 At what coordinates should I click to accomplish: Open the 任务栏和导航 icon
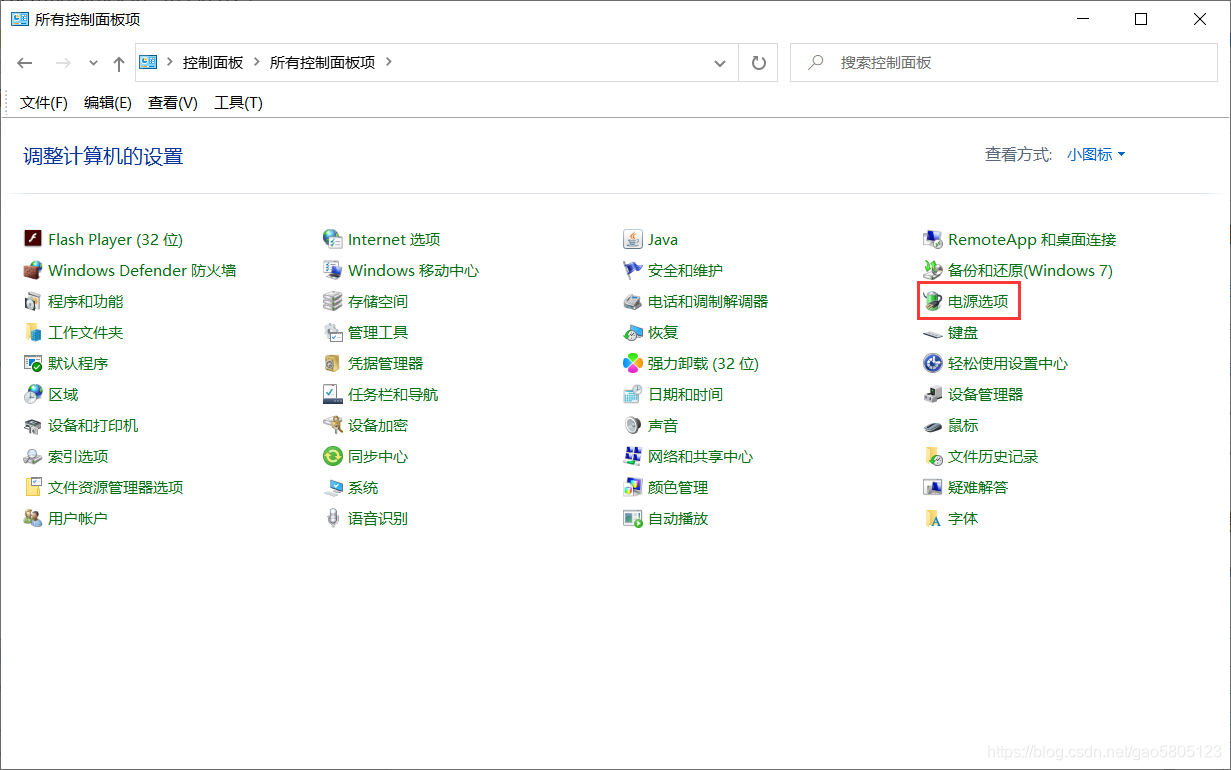(x=333, y=394)
